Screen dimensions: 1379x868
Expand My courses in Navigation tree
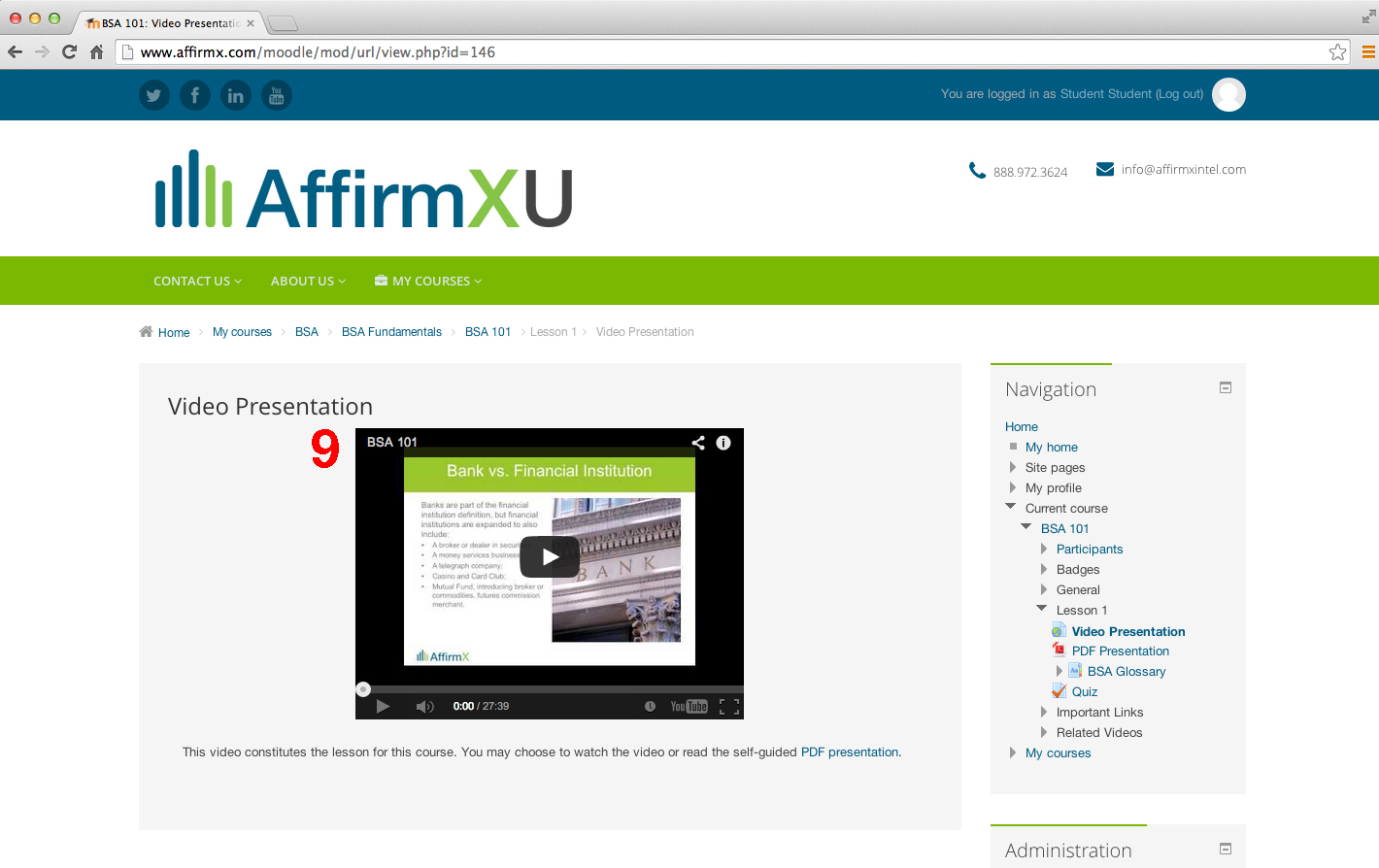[1013, 752]
